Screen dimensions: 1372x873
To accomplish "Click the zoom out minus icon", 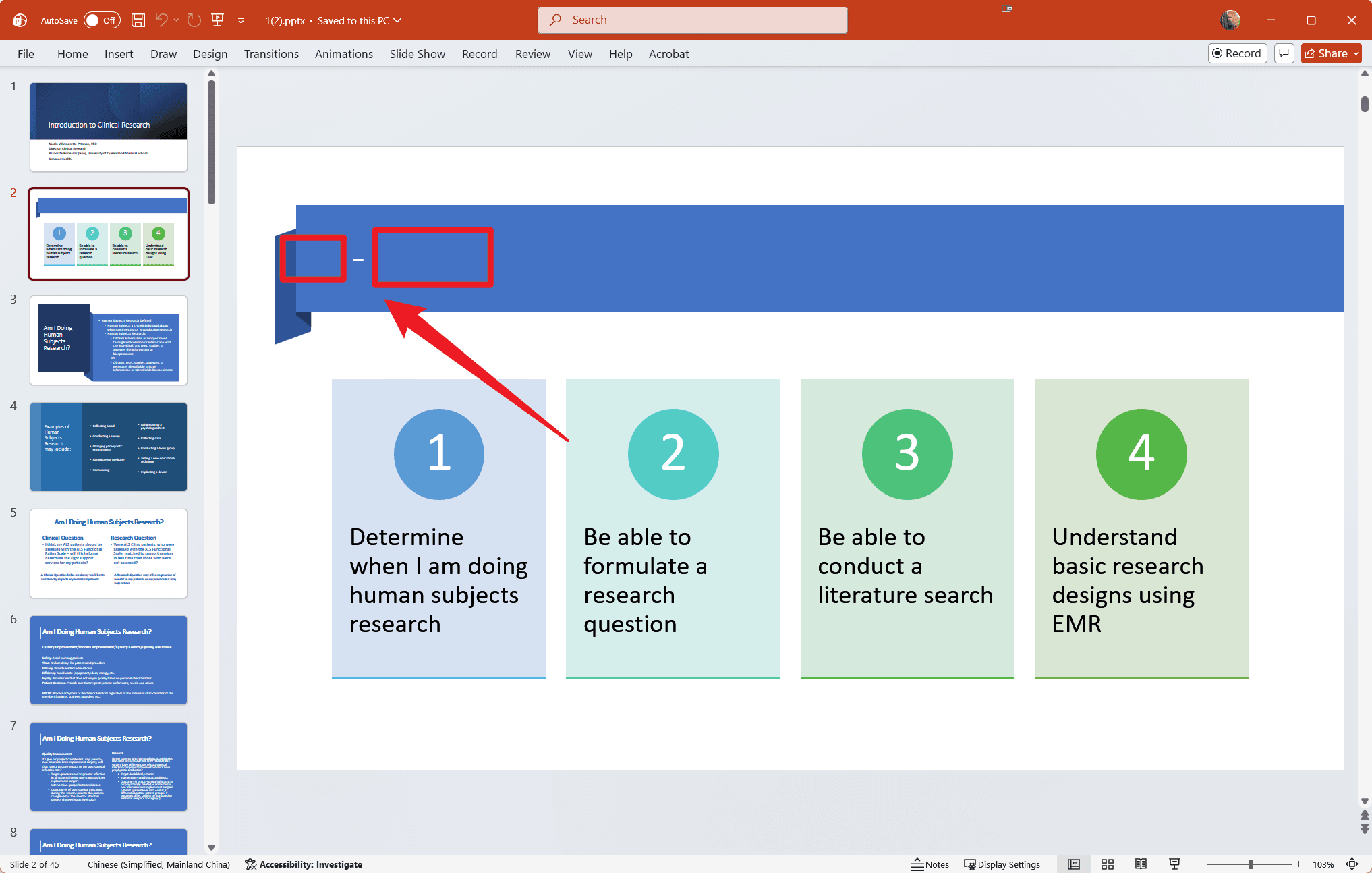I will coord(1200,864).
